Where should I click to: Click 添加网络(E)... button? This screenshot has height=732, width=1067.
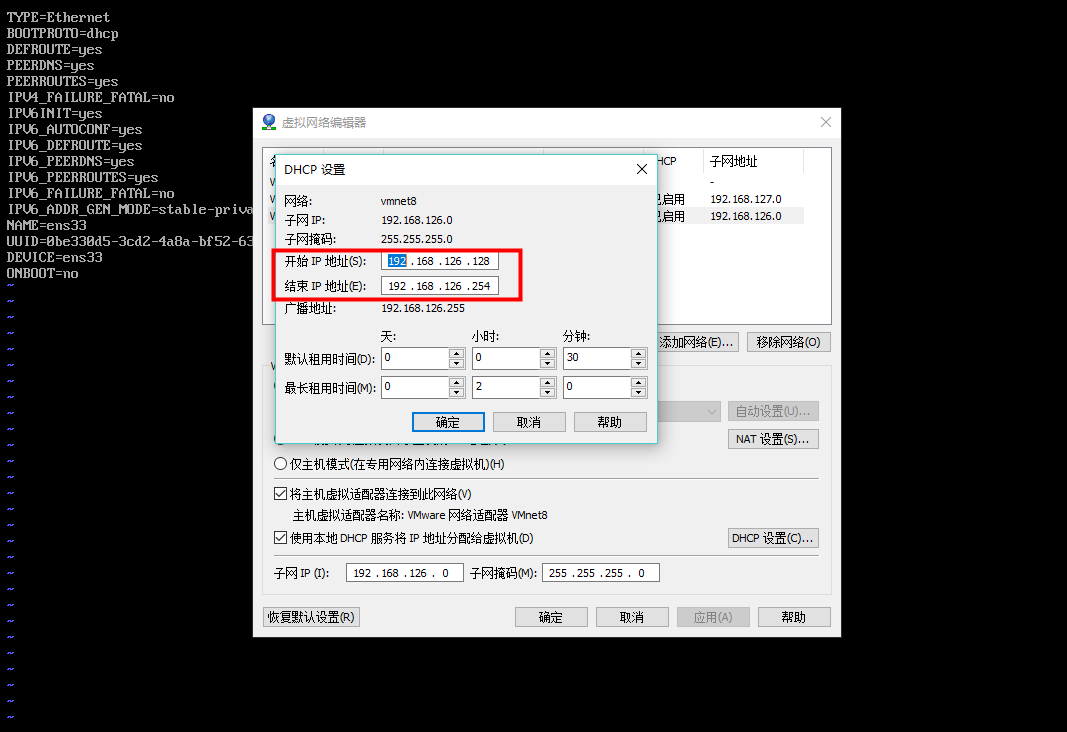(x=697, y=342)
